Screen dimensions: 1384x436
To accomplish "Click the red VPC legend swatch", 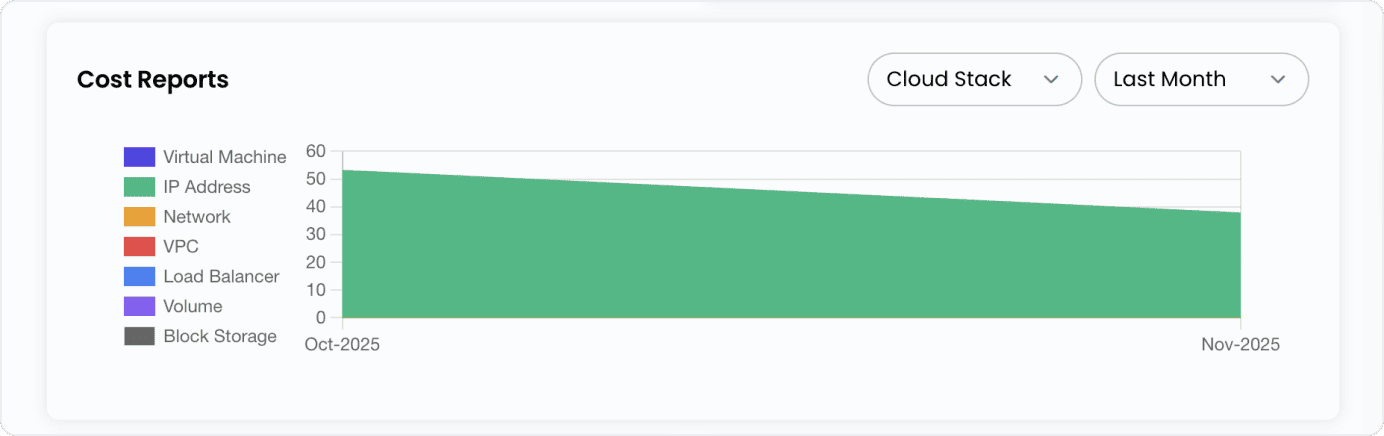I will pos(139,247).
